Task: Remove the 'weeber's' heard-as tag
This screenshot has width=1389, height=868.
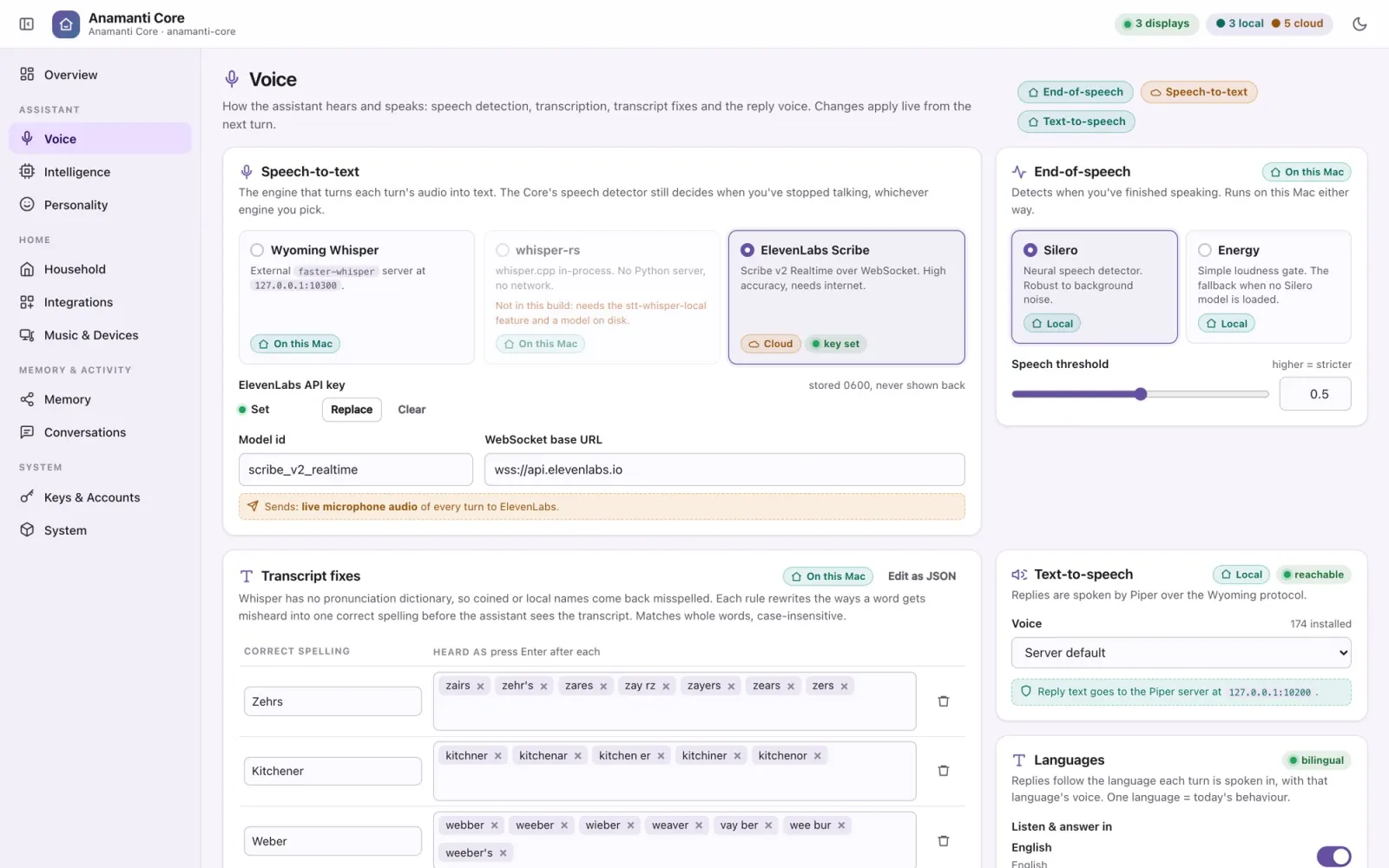Action: pyautogui.click(x=504, y=853)
